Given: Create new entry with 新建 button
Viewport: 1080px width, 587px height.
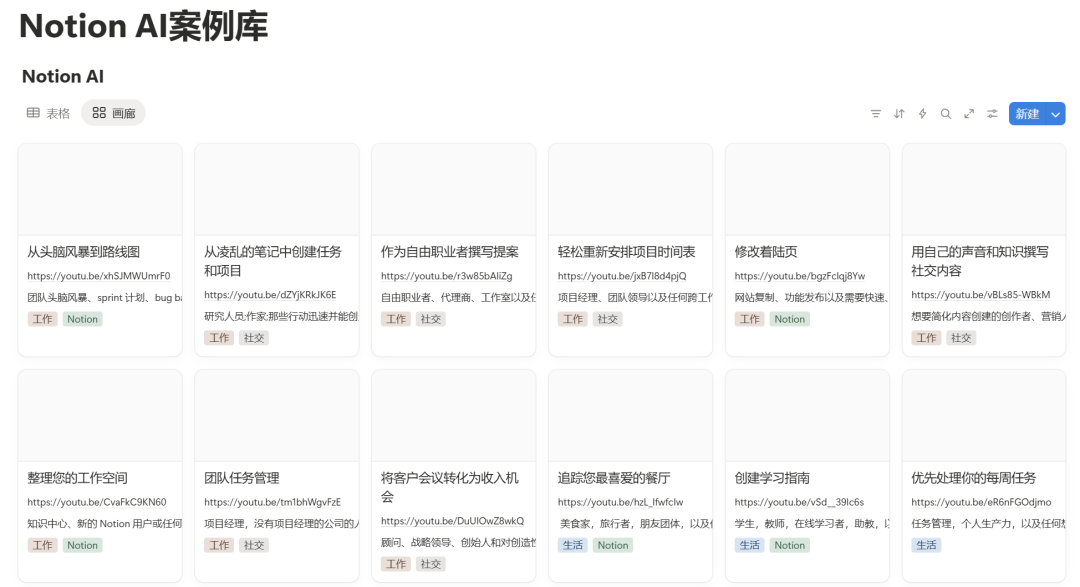Looking at the screenshot, I should pos(1027,114).
